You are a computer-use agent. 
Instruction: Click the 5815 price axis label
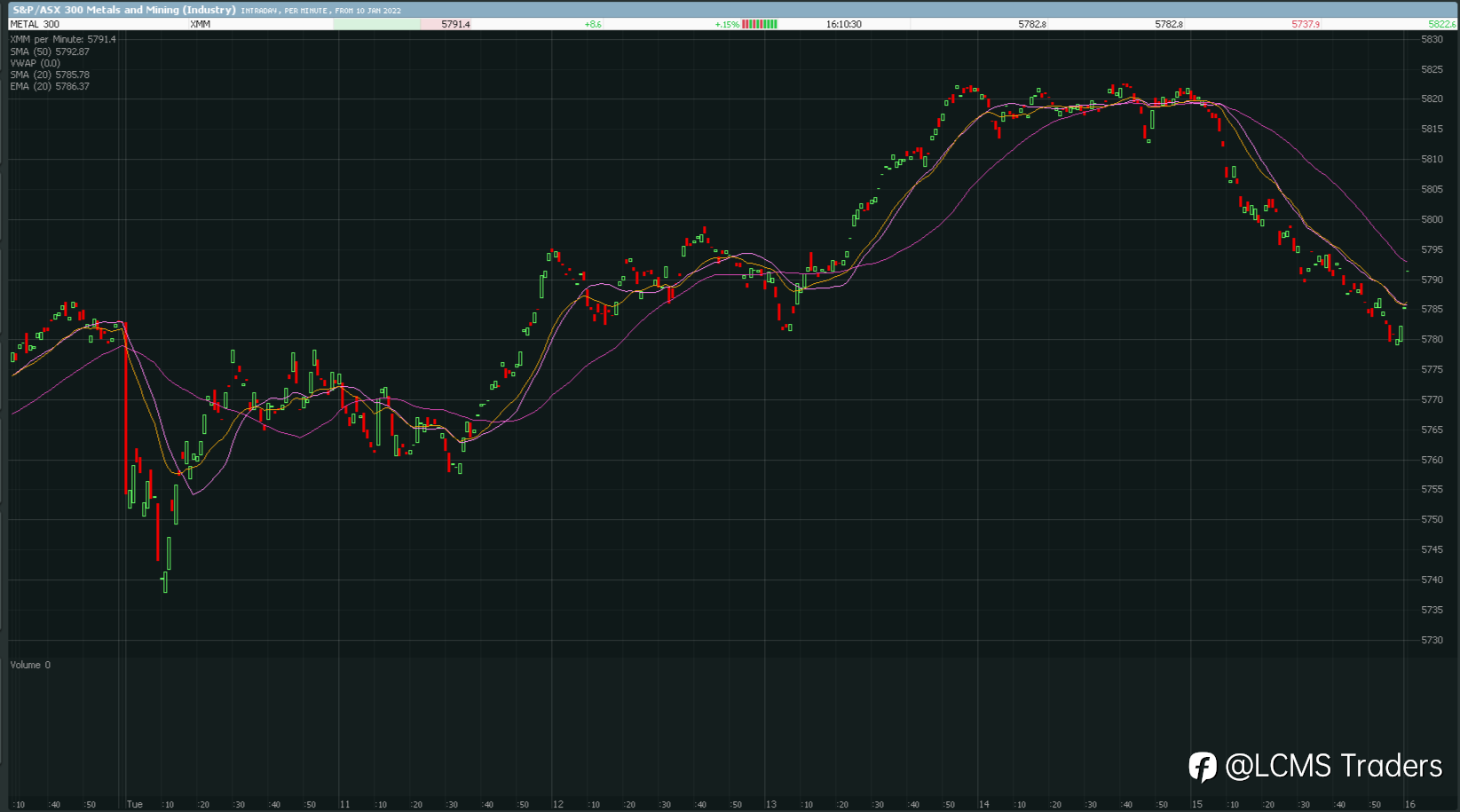point(1432,129)
